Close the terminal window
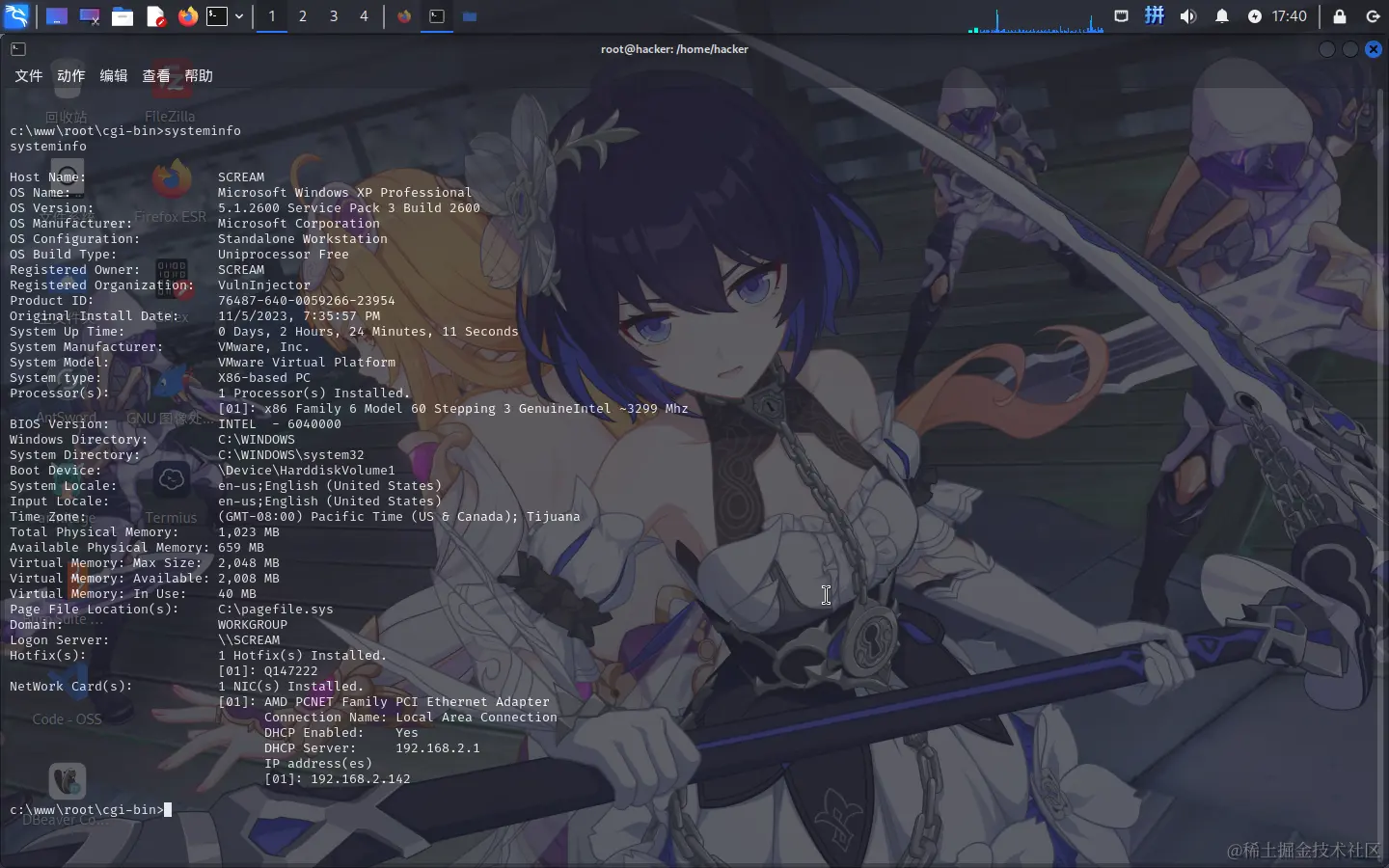Image resolution: width=1389 pixels, height=868 pixels. pyautogui.click(x=1374, y=49)
